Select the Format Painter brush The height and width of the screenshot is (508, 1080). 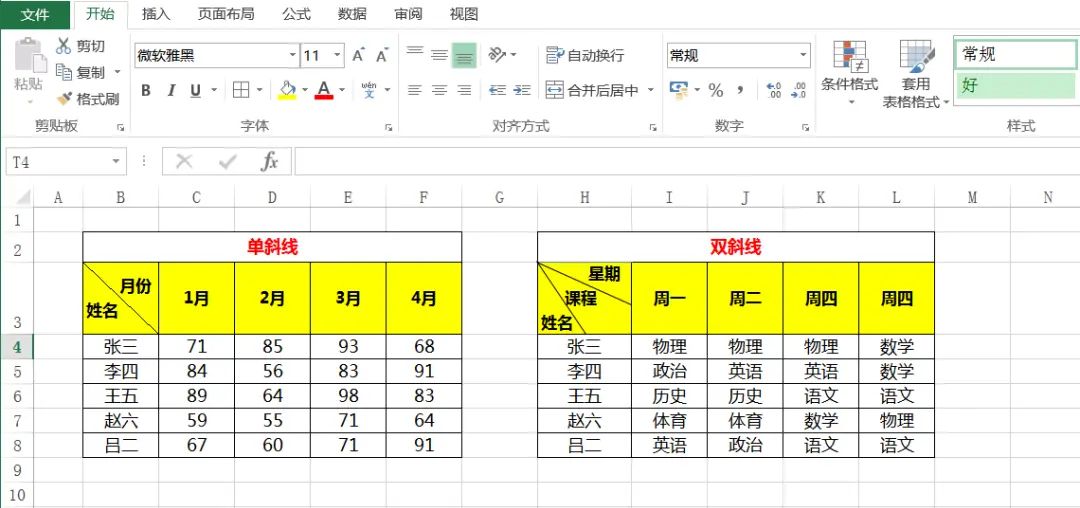click(64, 98)
